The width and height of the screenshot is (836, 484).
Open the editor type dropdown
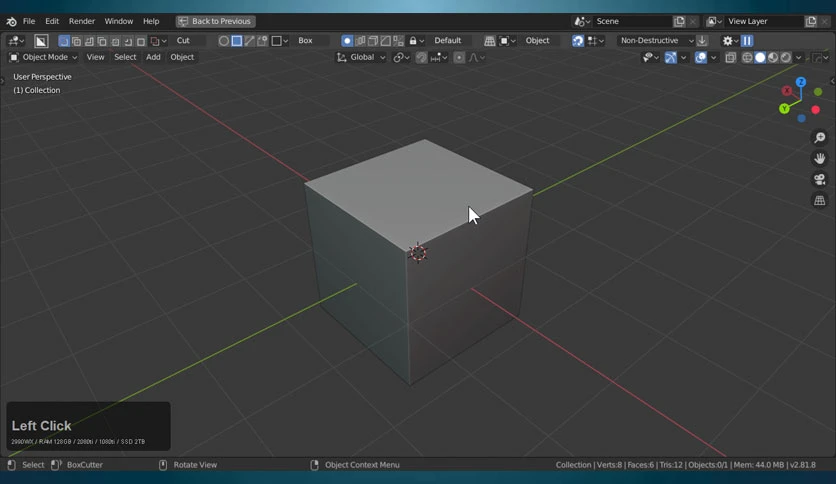point(16,41)
